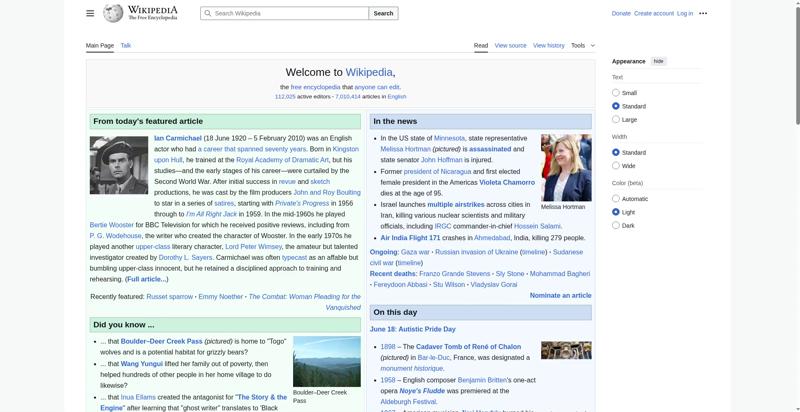
Task: Select the Small text size radio
Action: click(x=616, y=93)
